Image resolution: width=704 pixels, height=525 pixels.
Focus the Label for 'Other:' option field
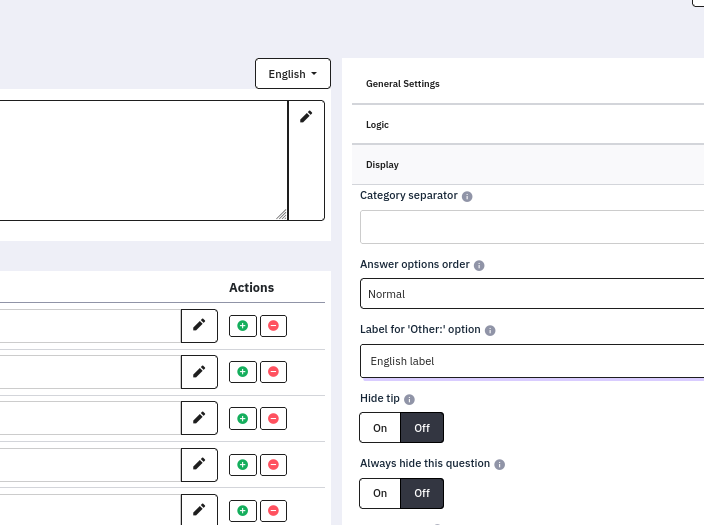pos(532,361)
